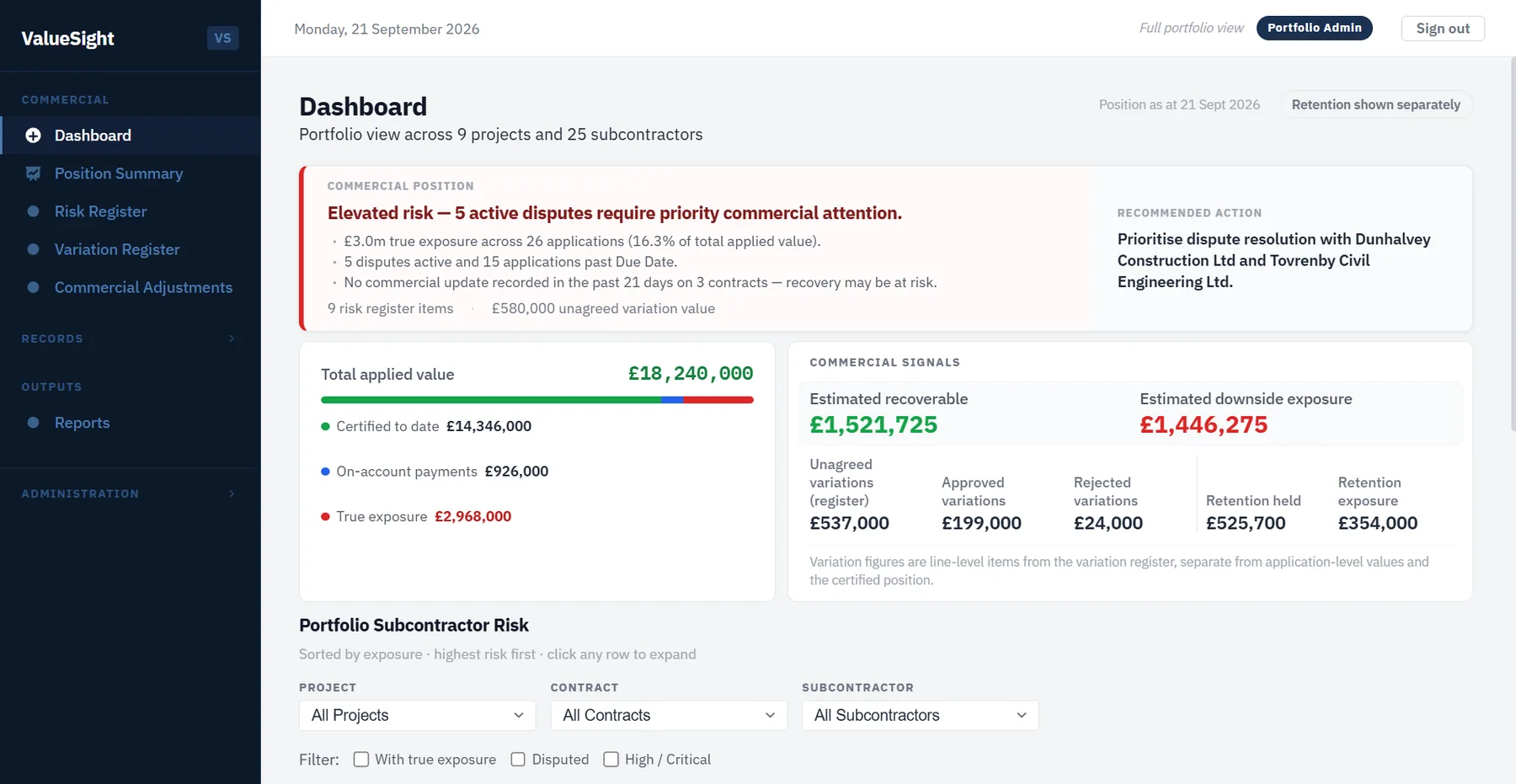
Task: Click the Dashboard plus-circle sidebar icon
Action: tap(33, 136)
